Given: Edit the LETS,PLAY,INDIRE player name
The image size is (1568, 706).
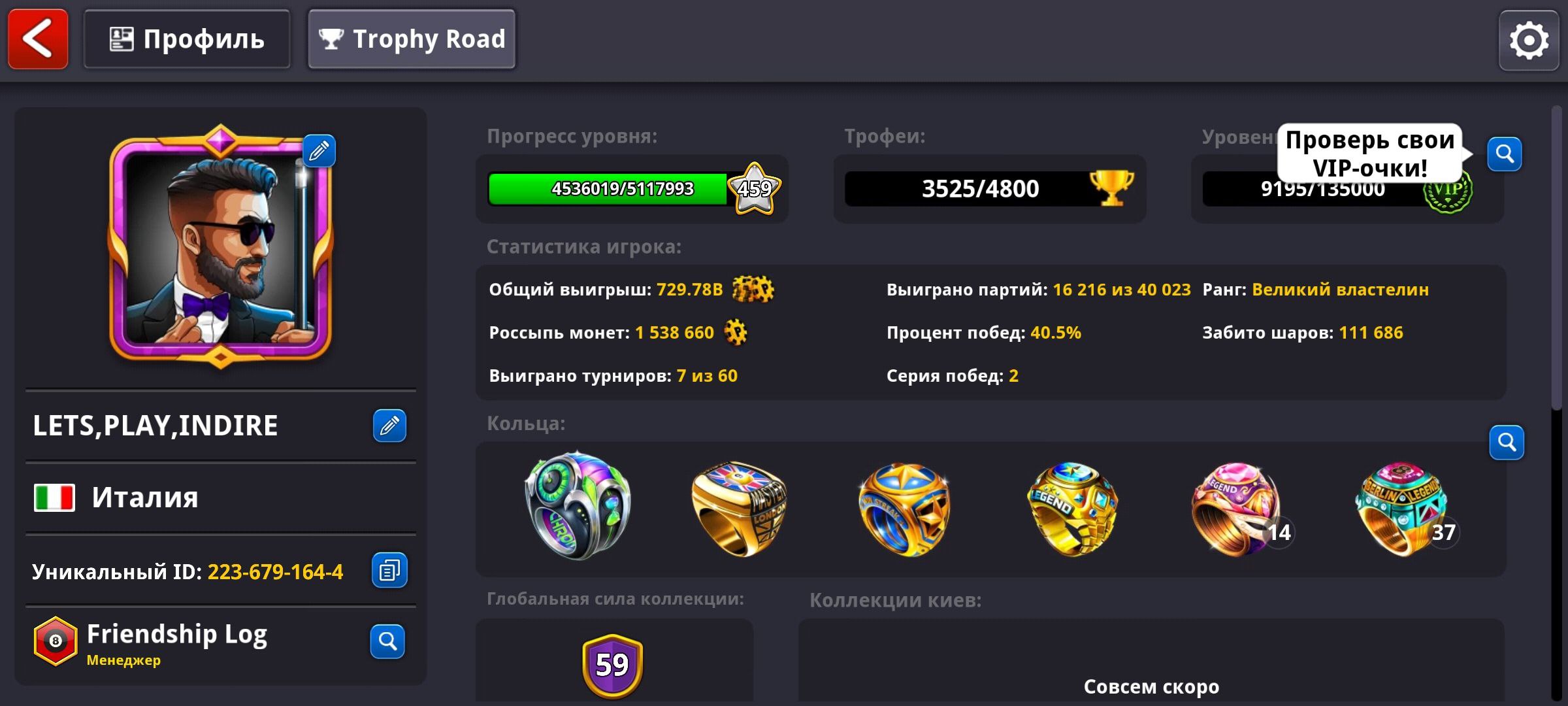Looking at the screenshot, I should tap(389, 426).
